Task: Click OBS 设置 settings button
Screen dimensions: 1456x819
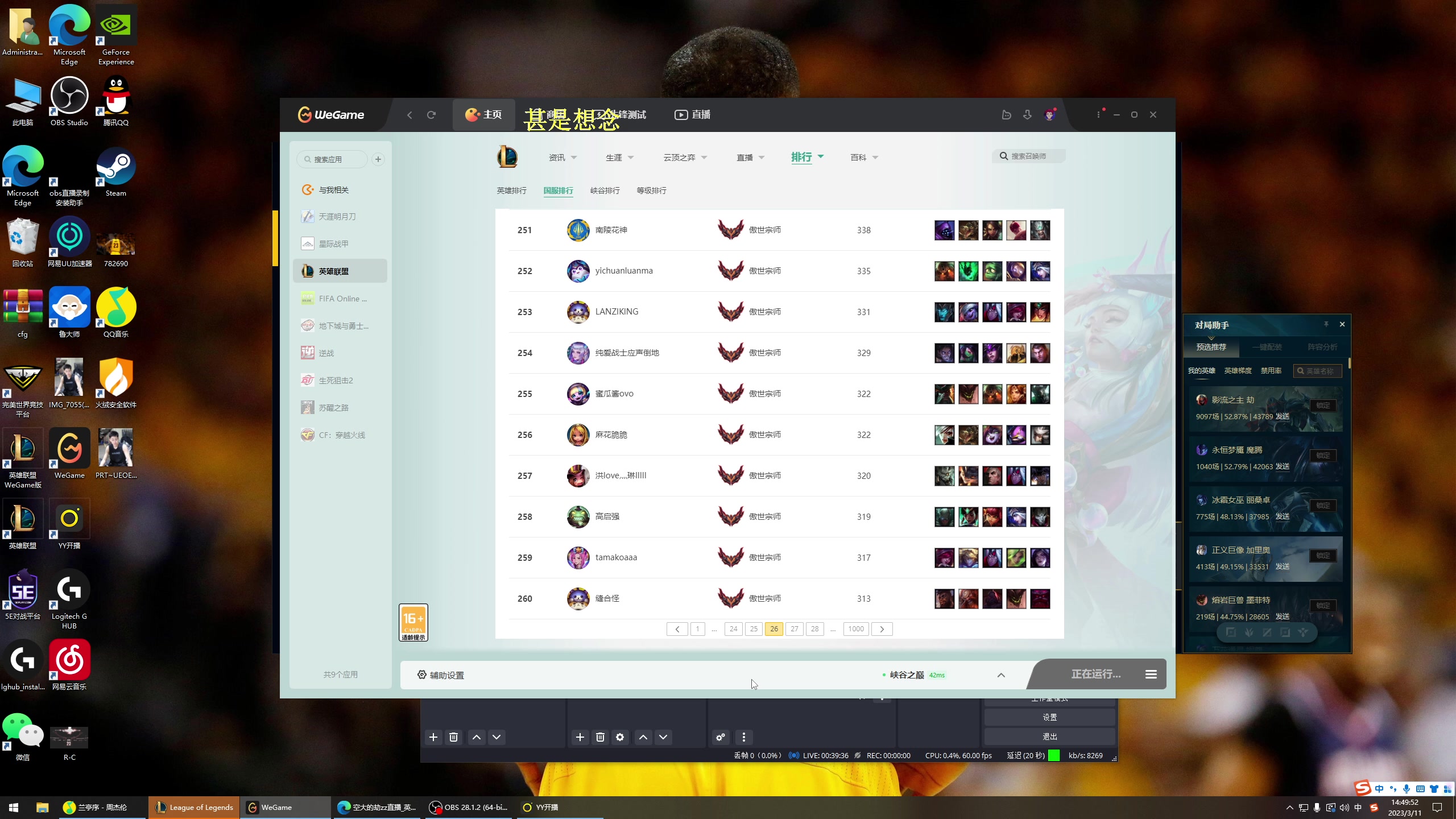Action: pyautogui.click(x=1049, y=717)
